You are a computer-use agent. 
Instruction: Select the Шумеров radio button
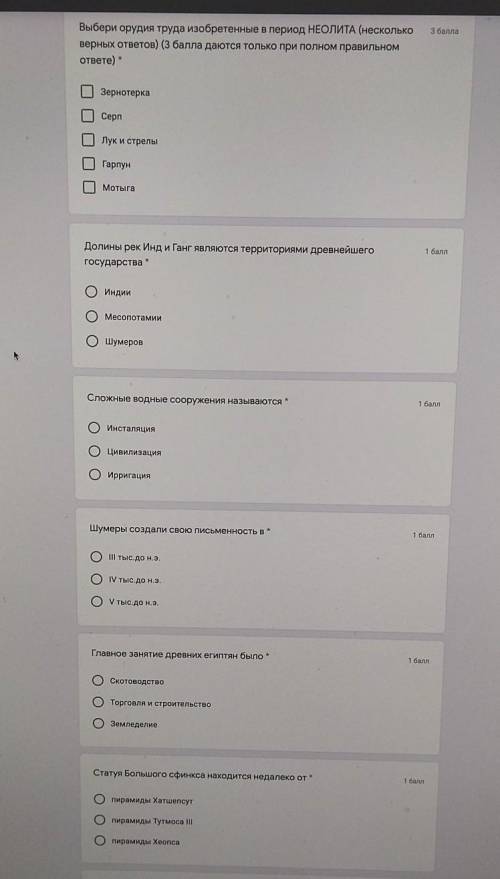click(x=92, y=341)
